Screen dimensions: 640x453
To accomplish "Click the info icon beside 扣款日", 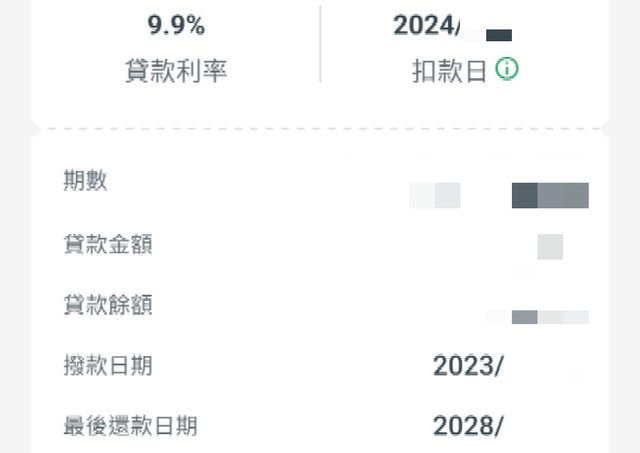I will tap(508, 70).
